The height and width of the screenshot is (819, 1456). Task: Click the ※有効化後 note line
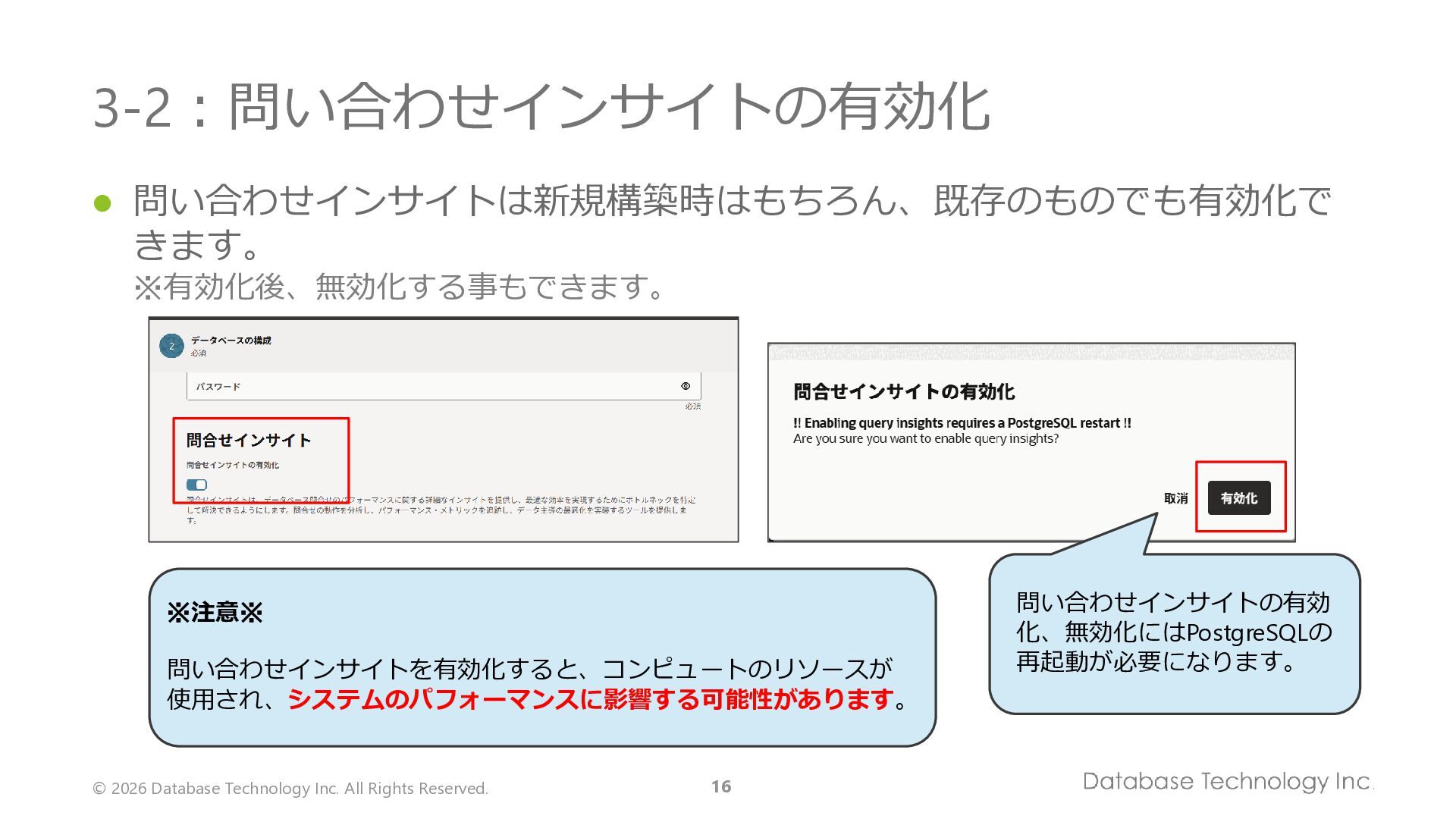point(400,287)
